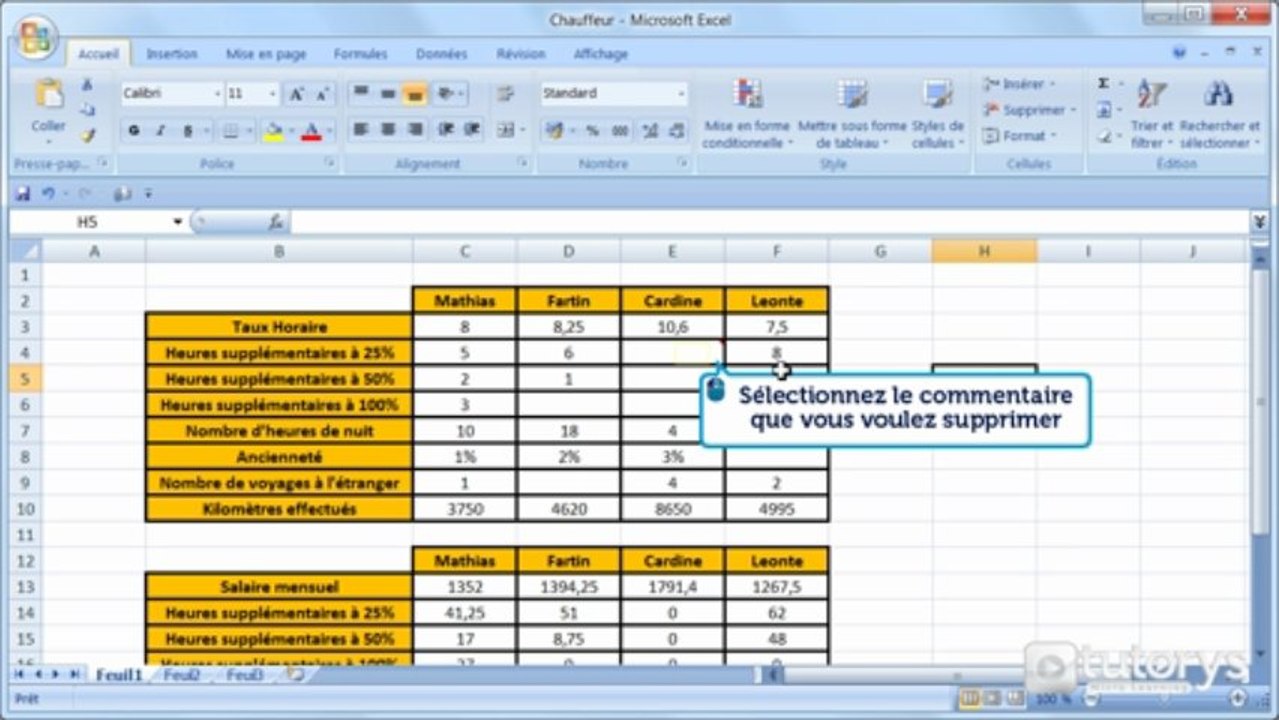Click the insert function fx icon

(275, 222)
